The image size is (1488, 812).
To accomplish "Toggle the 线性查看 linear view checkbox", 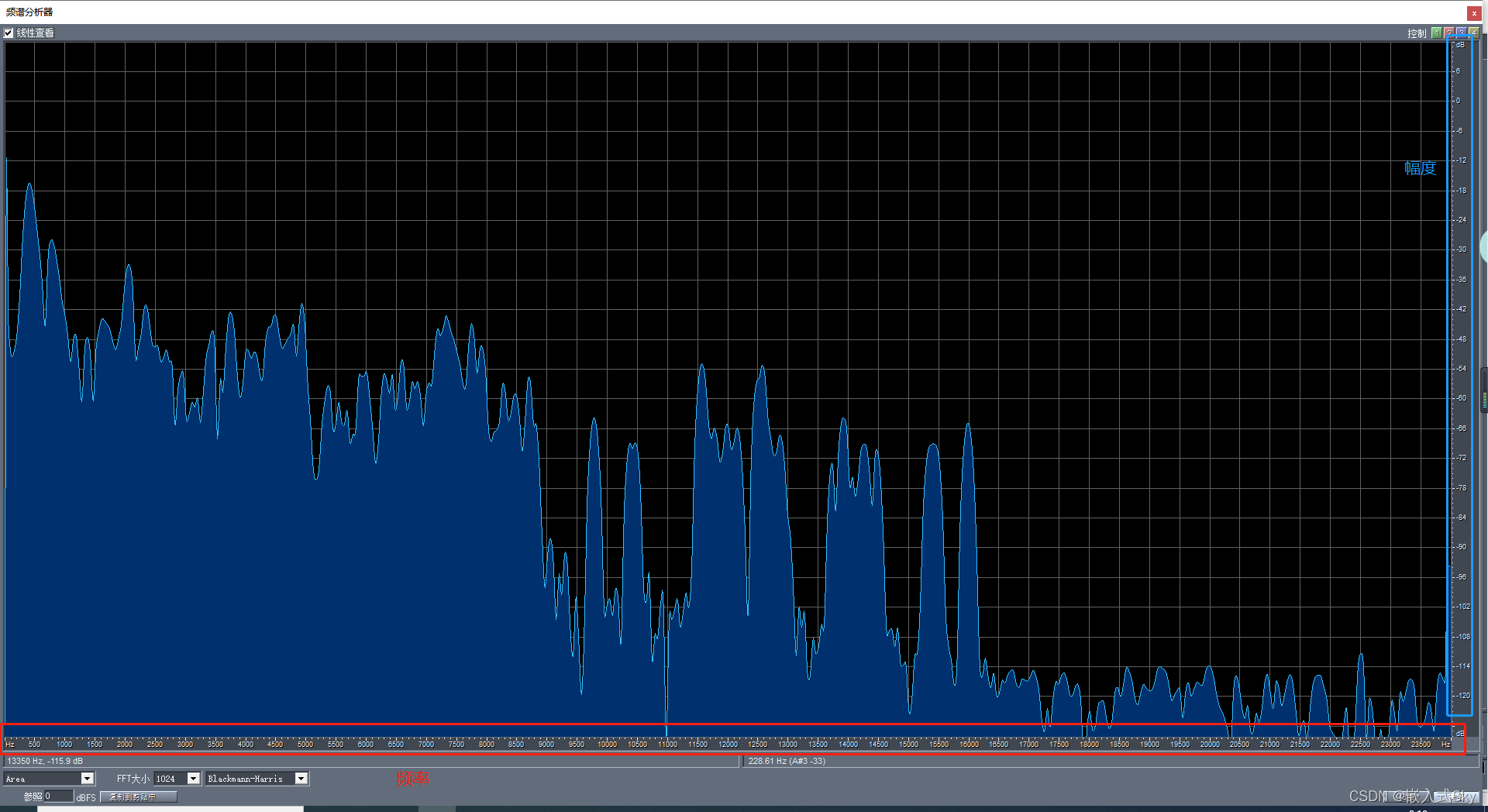I will point(9,33).
